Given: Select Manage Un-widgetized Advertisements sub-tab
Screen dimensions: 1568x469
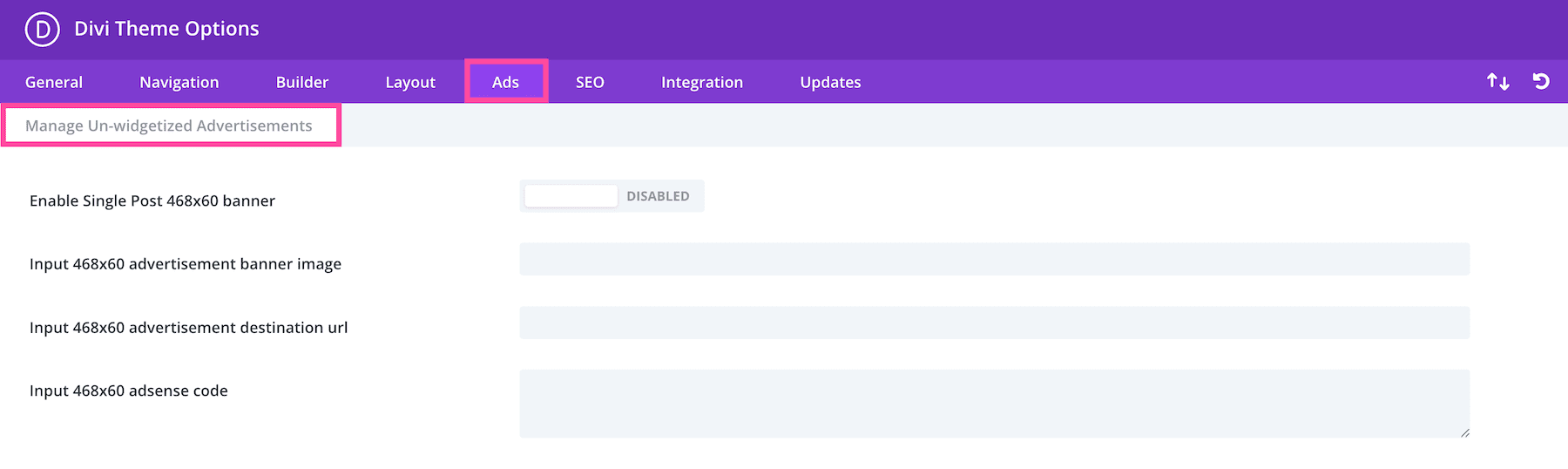Looking at the screenshot, I should pyautogui.click(x=169, y=126).
